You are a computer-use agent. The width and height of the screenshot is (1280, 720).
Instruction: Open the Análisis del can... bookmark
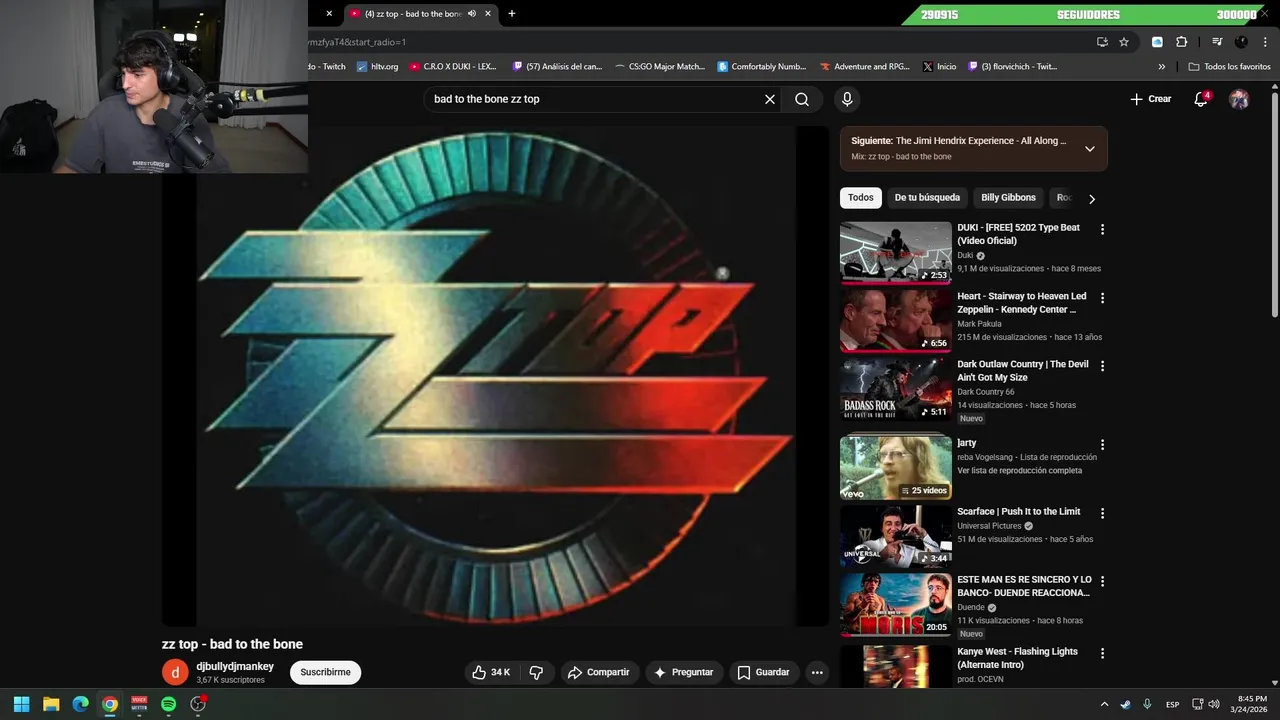point(557,67)
